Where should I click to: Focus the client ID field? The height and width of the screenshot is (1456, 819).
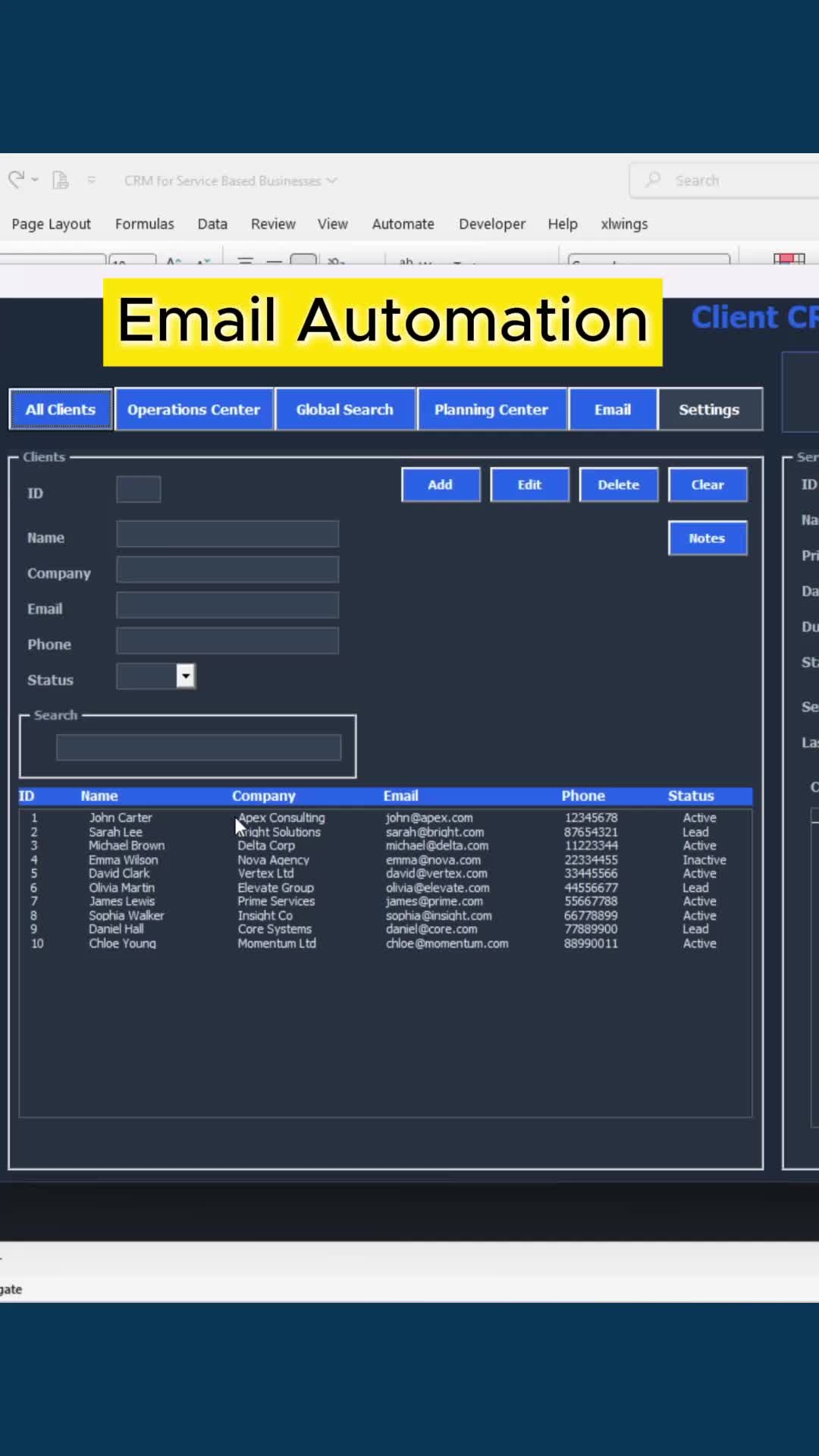point(139,489)
